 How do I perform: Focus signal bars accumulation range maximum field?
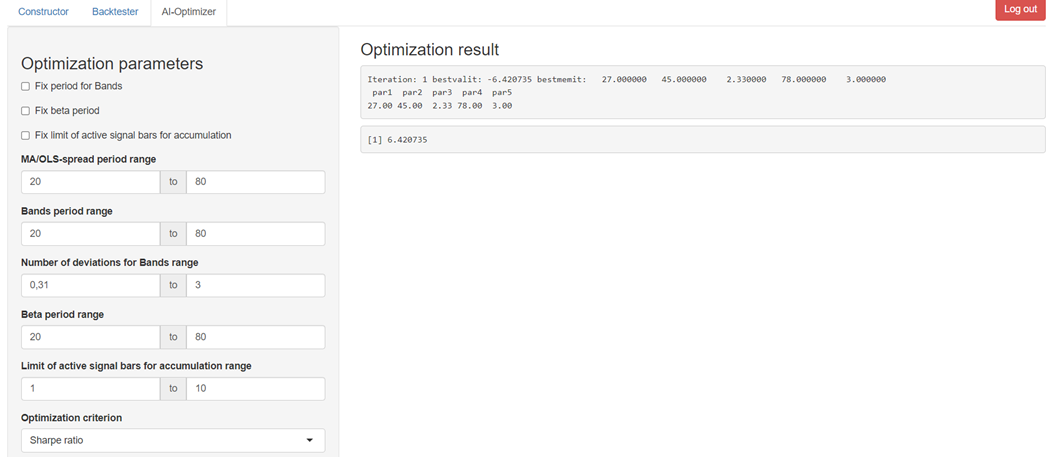click(255, 389)
